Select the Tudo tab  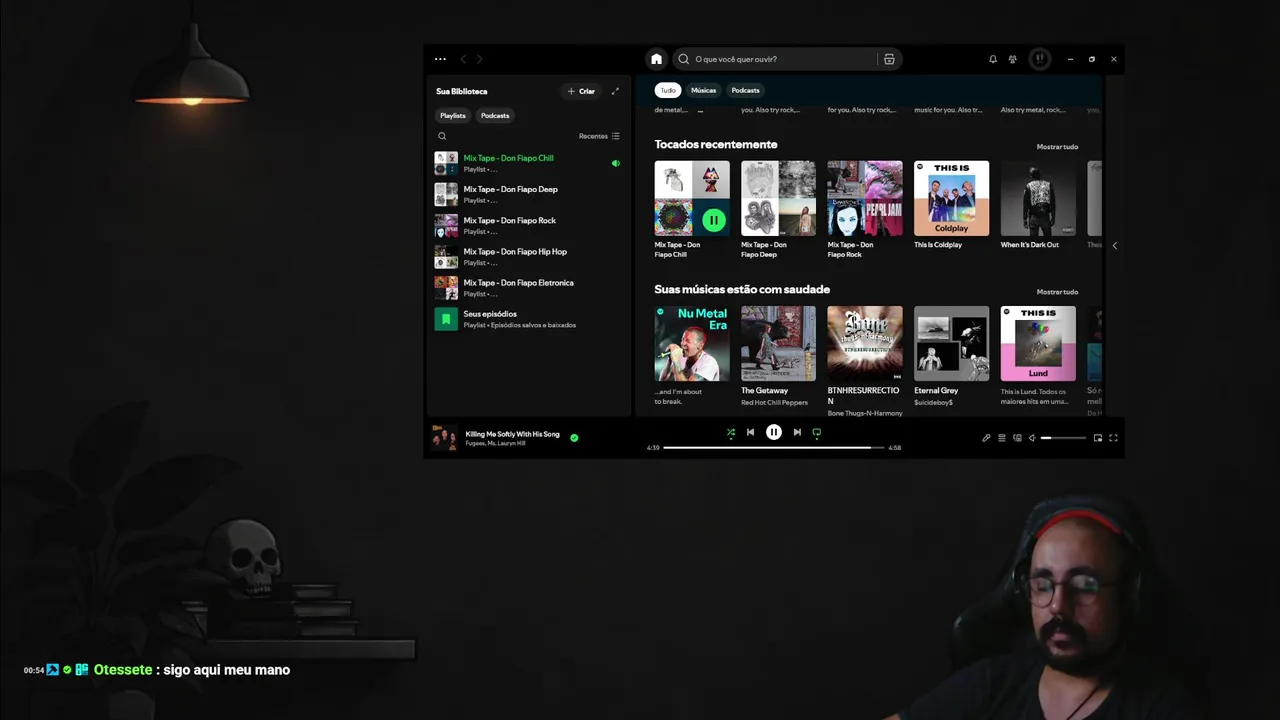pos(668,90)
